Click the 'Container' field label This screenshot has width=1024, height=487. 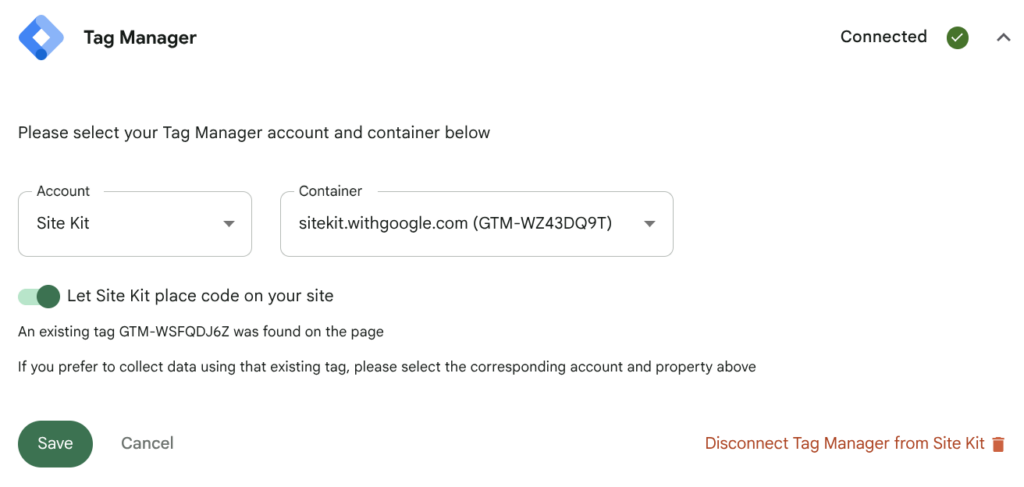(330, 191)
